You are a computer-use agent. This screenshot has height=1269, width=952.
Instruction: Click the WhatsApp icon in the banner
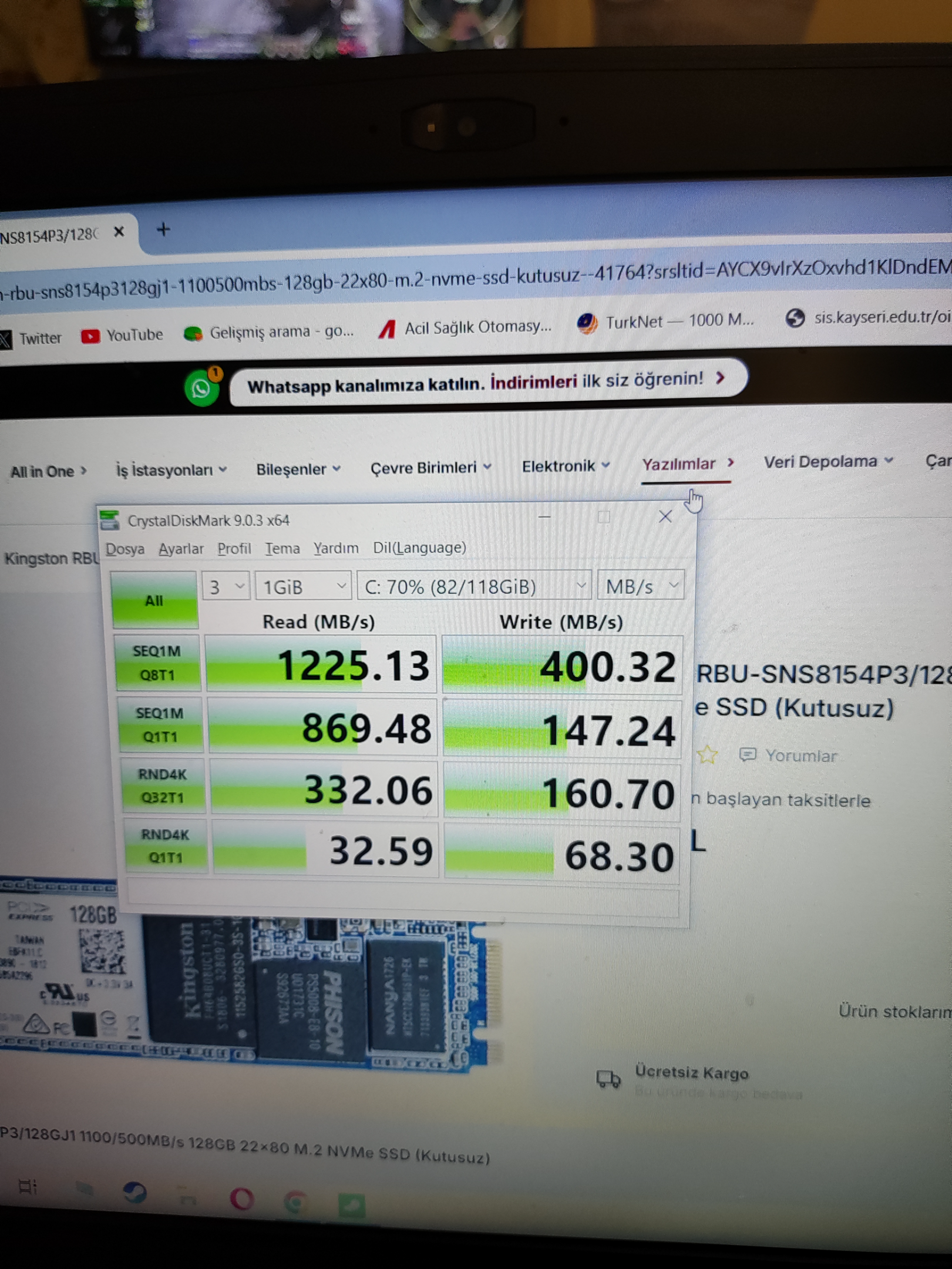[201, 388]
